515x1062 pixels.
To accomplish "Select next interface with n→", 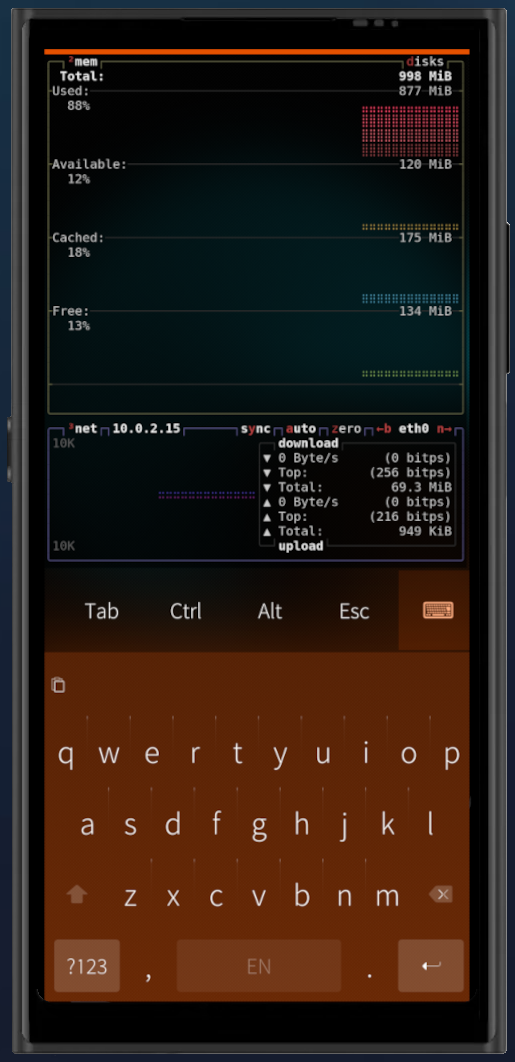I will pos(444,429).
